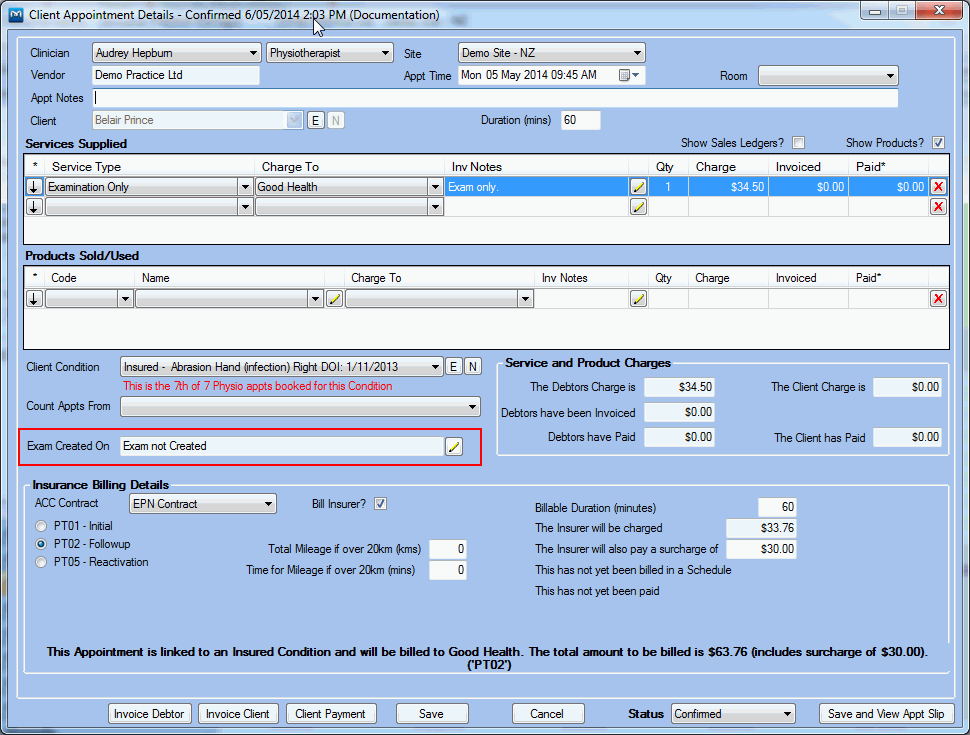Click the Duration (mins) field
This screenshot has width=970, height=735.
point(581,120)
